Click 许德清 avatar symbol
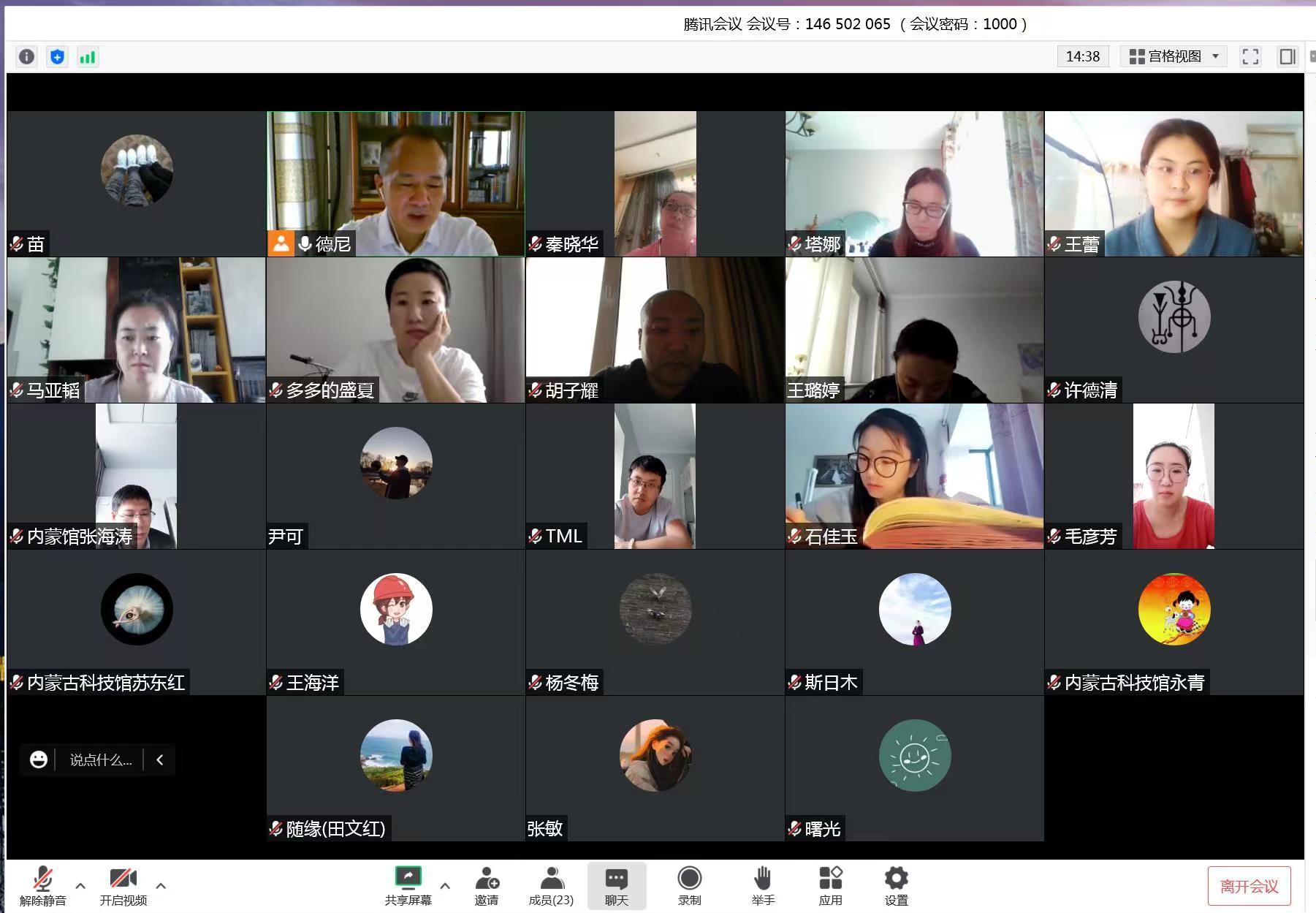The image size is (1316, 913). [x=1174, y=317]
